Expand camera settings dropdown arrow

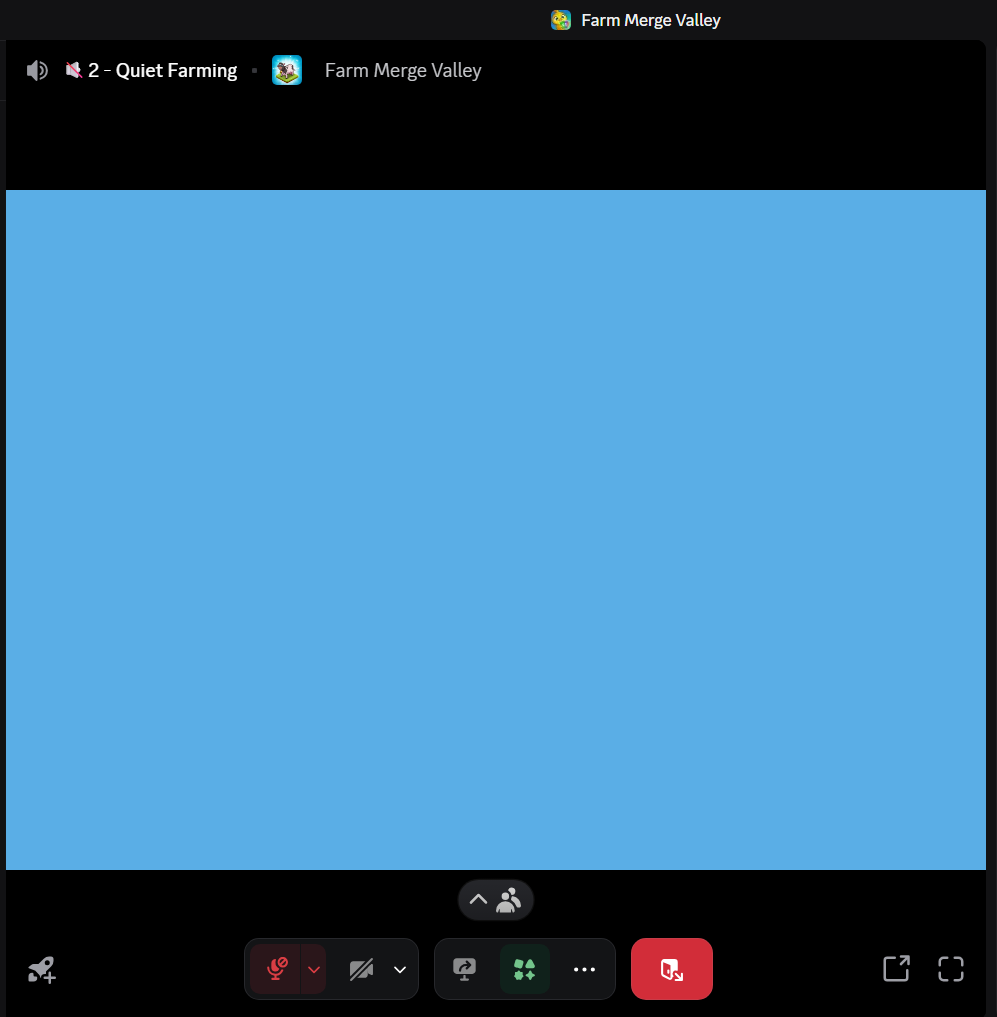click(x=400, y=969)
